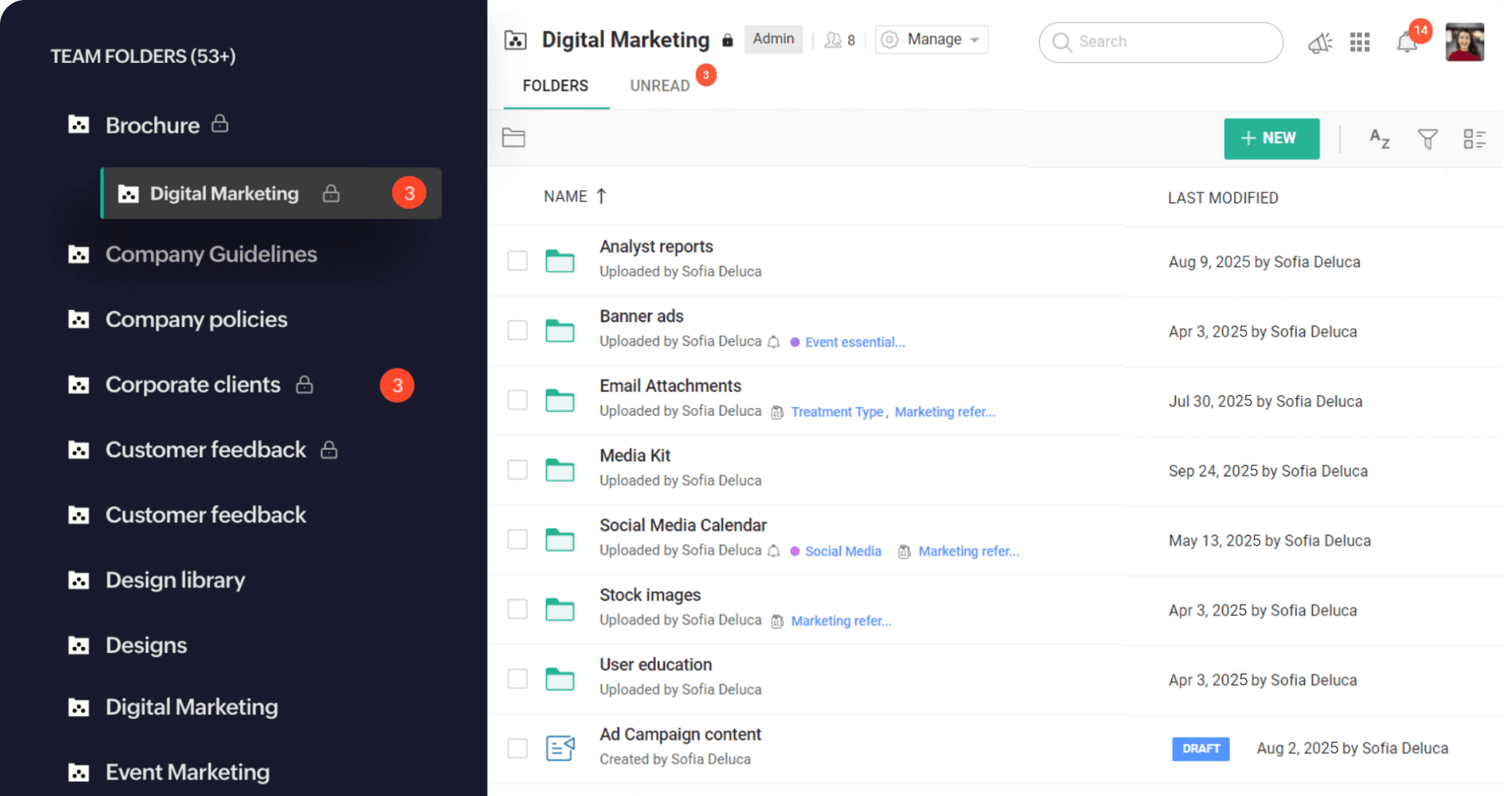Open the notifications bell
The width and height of the screenshot is (1512, 796).
(x=1407, y=43)
